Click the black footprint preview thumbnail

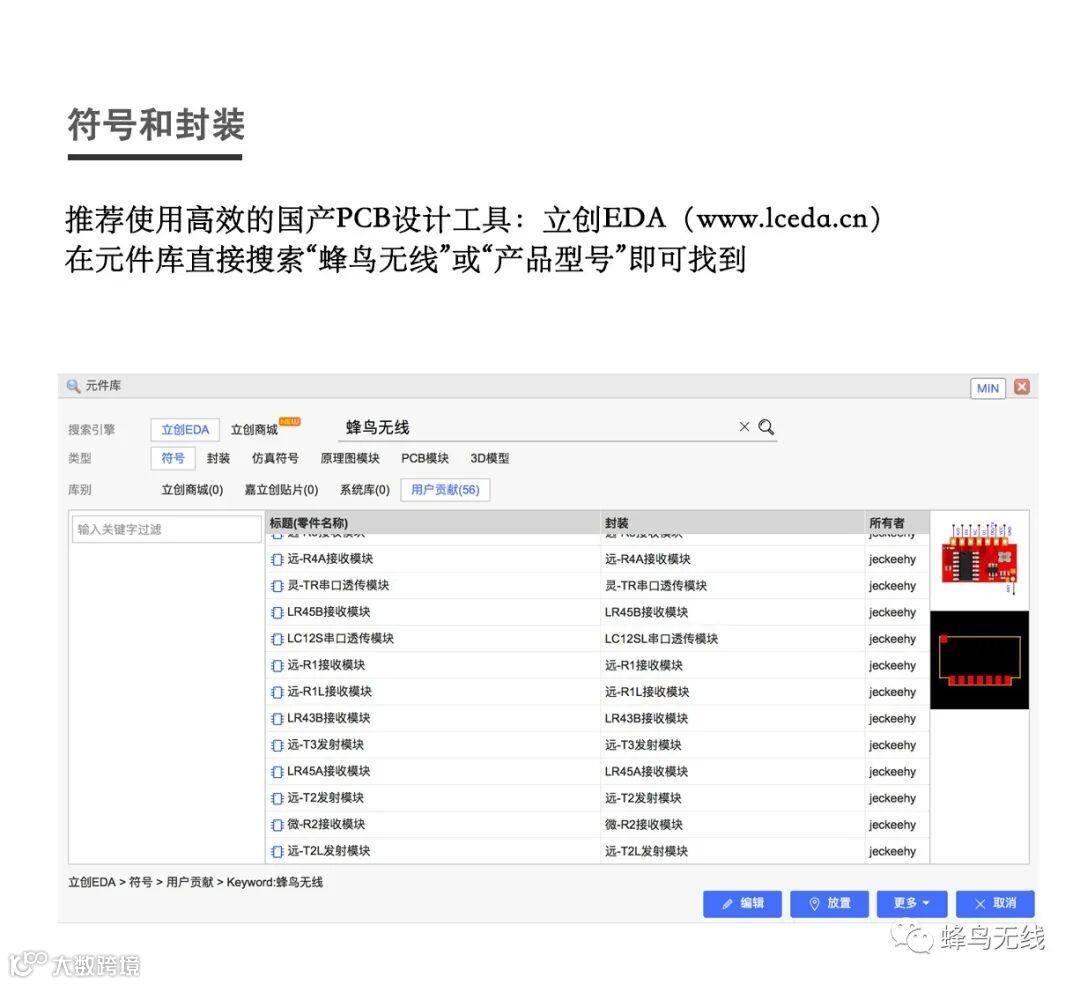pyautogui.click(x=979, y=660)
